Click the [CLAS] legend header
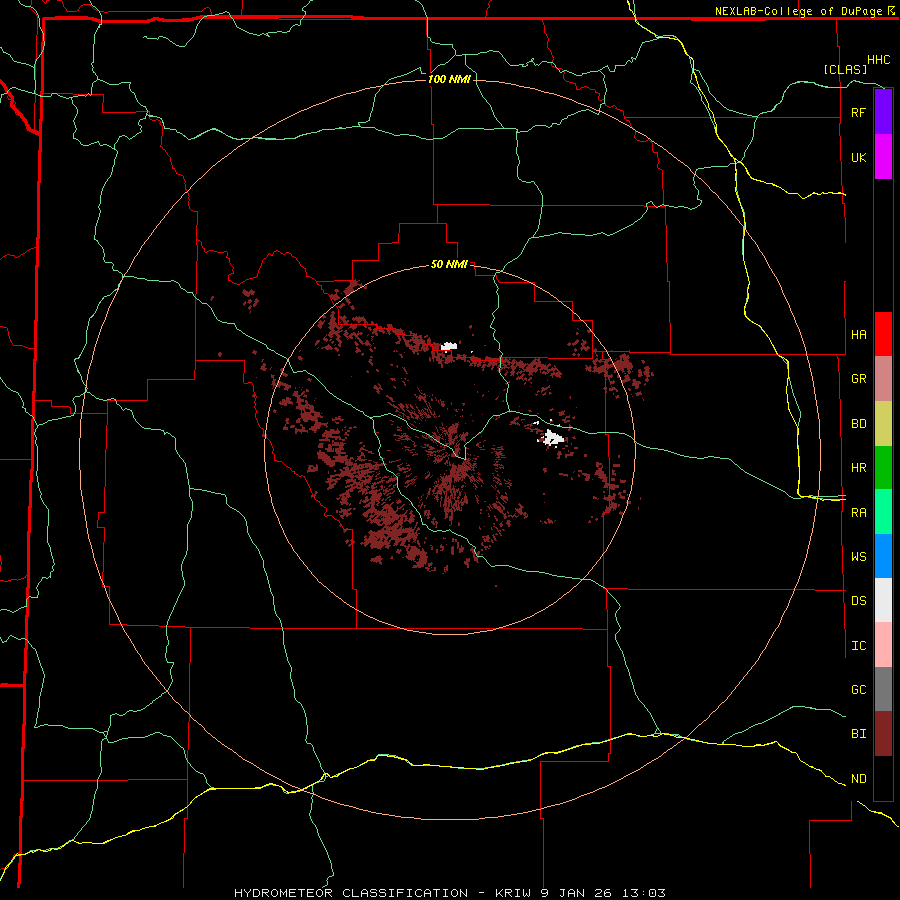The height and width of the screenshot is (900, 900). (845, 69)
